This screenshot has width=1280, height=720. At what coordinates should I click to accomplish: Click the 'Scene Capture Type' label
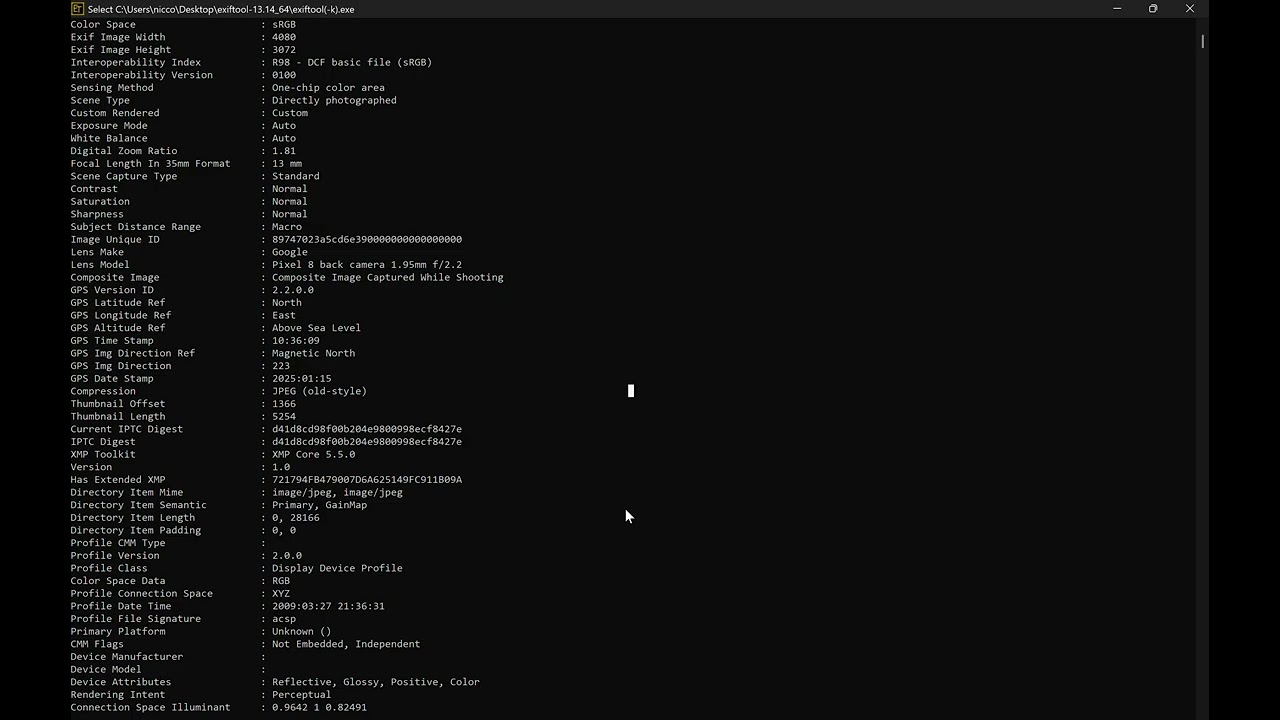point(124,176)
